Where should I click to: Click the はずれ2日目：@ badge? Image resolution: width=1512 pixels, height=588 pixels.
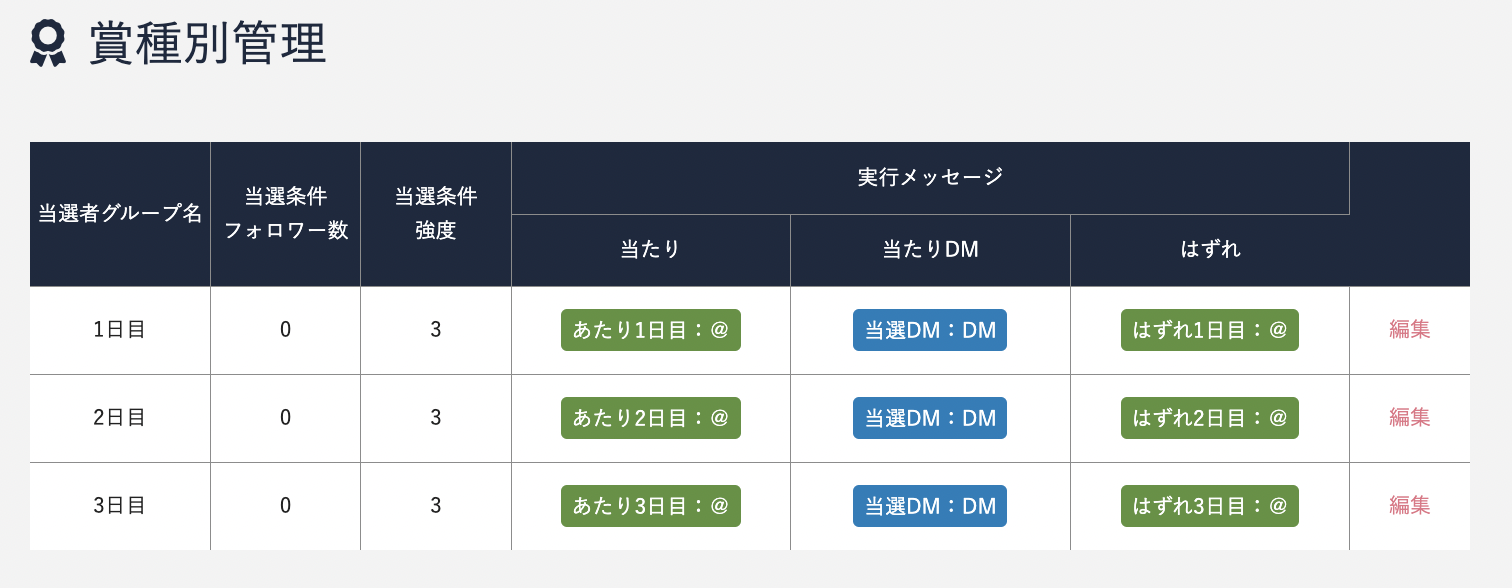tap(1210, 418)
